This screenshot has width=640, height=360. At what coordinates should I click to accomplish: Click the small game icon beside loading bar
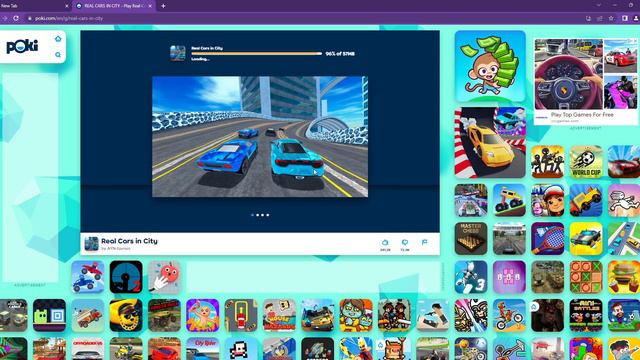(178, 53)
